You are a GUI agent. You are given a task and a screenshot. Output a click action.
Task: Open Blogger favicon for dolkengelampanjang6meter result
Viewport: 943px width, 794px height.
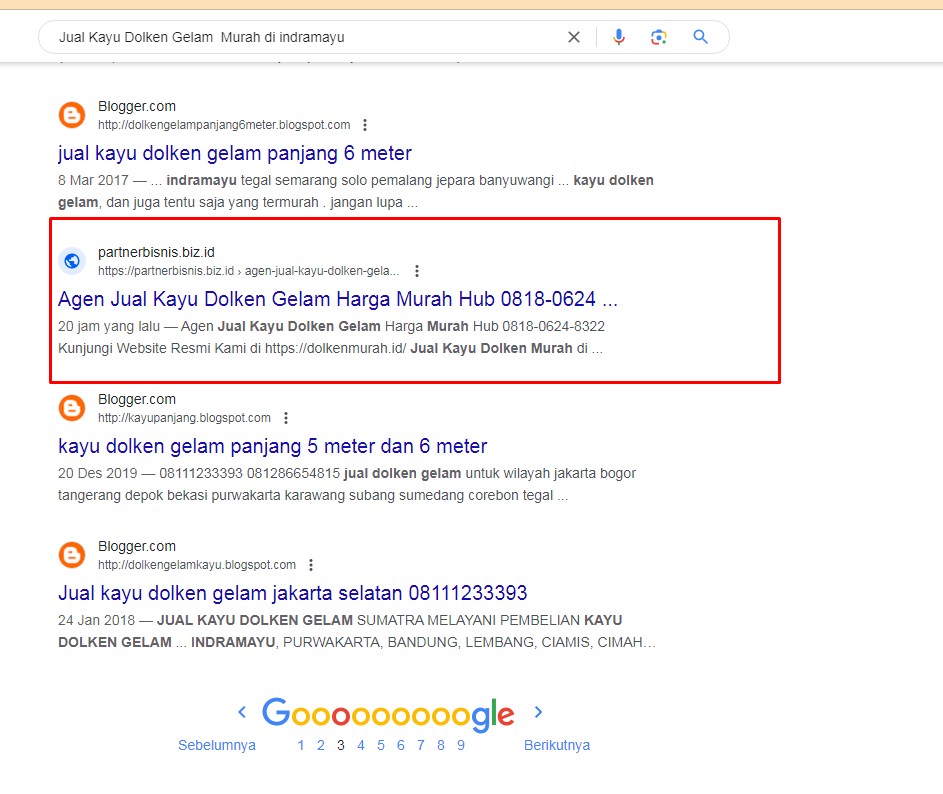(72, 114)
